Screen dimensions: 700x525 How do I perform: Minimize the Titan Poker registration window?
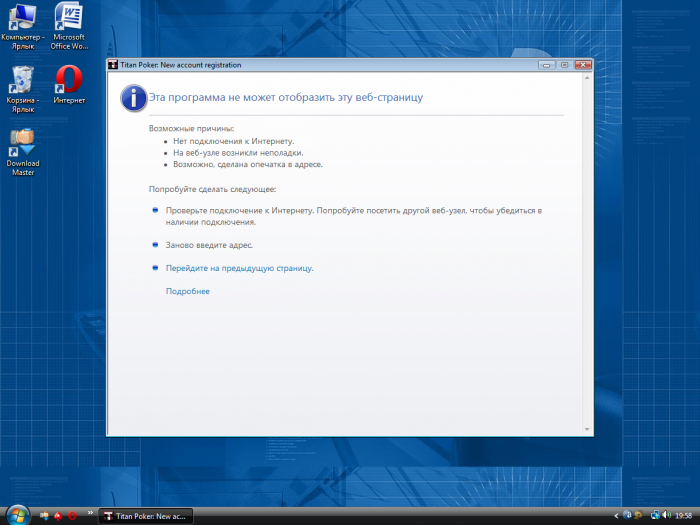546,65
